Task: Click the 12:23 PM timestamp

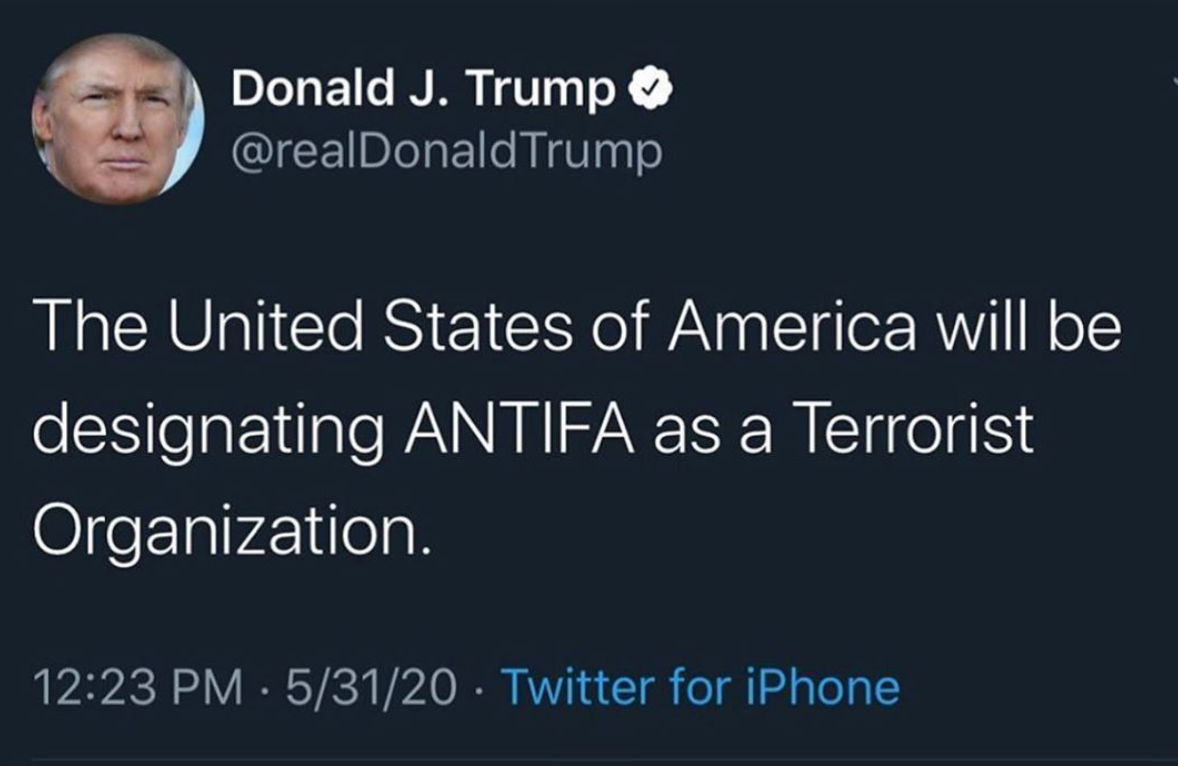Action: (x=138, y=688)
